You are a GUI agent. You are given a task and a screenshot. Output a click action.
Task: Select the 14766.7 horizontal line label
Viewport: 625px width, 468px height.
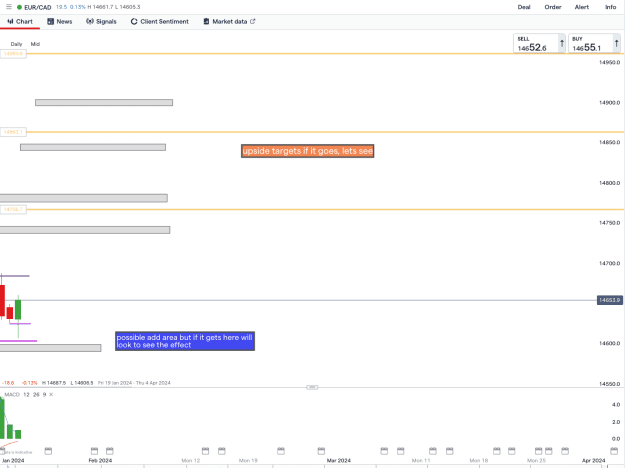13,209
